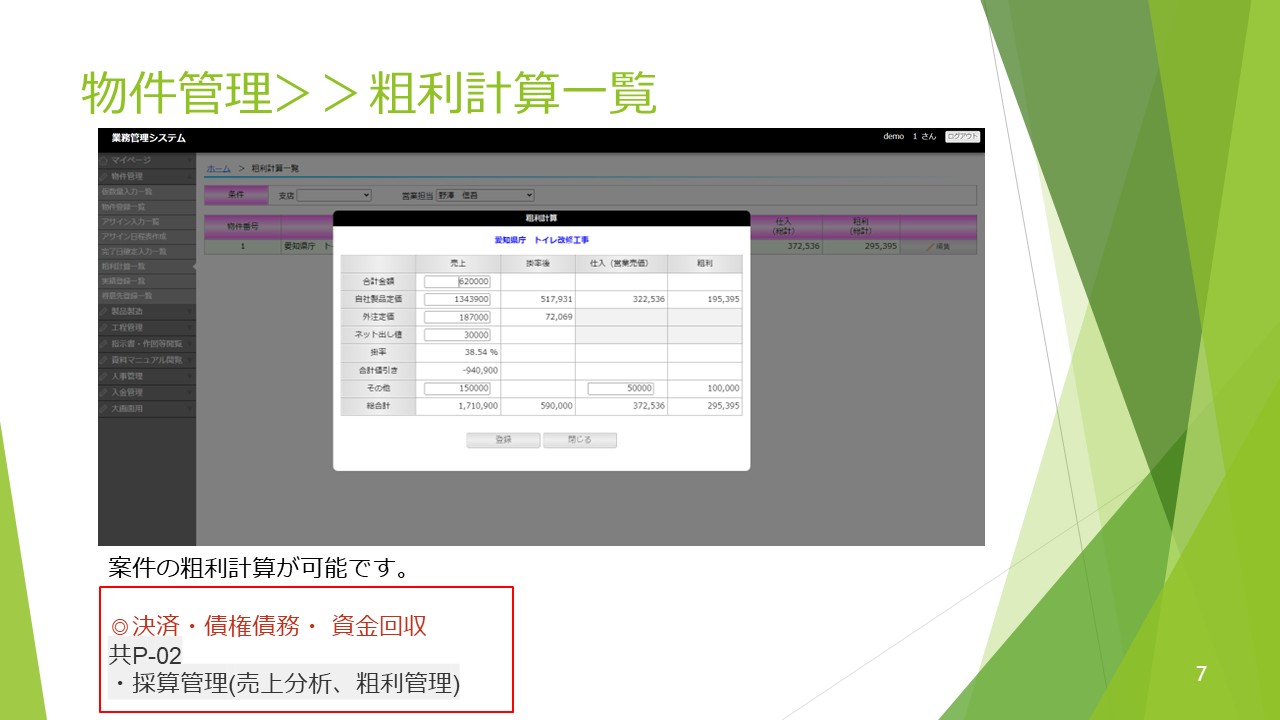Click the 閉じる button in the dialog
Viewport: 1280px width, 720px height.
click(x=580, y=440)
